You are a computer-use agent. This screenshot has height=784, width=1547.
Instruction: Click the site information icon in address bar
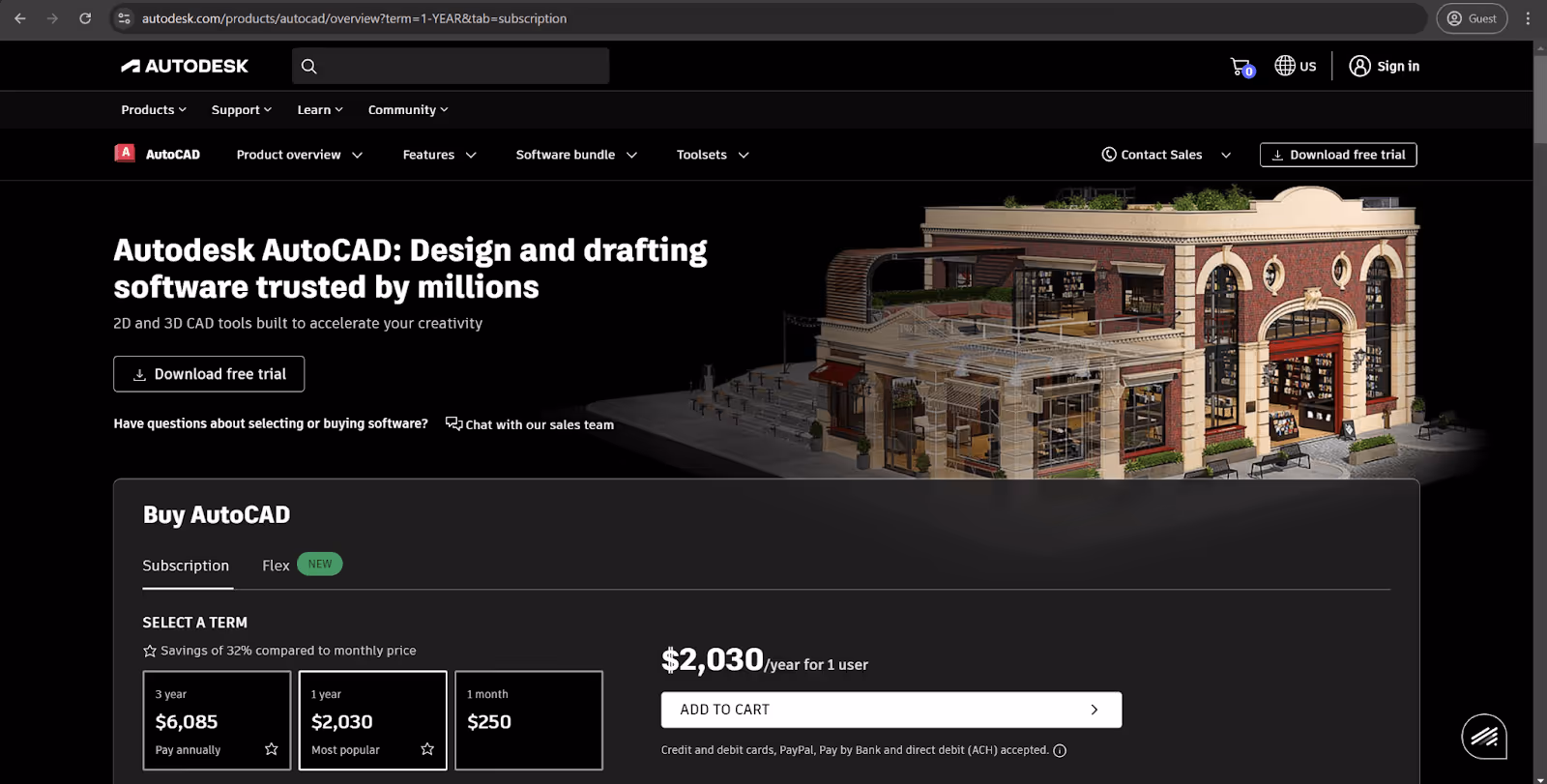point(124,18)
